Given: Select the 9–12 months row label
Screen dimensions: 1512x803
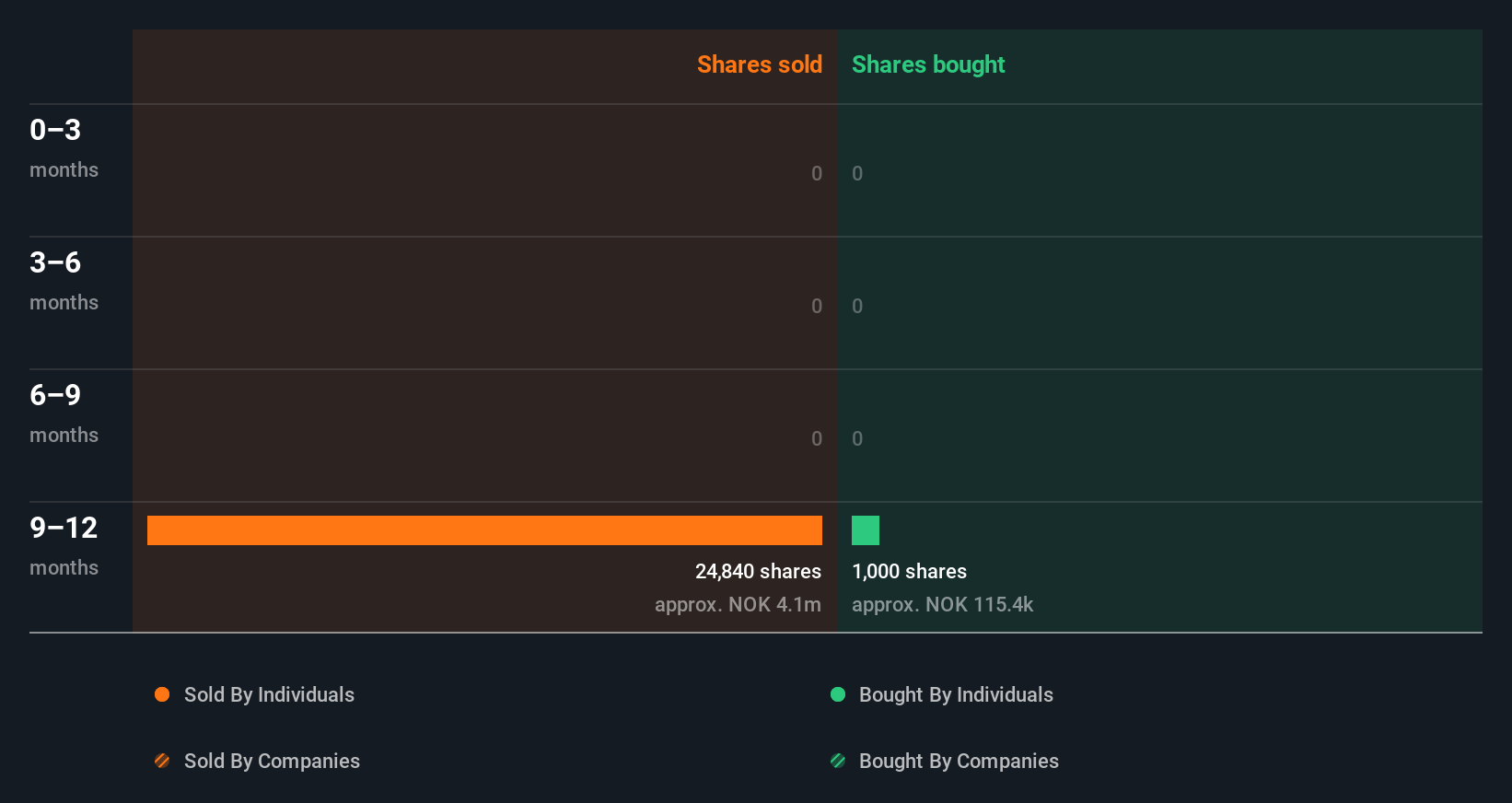Looking at the screenshot, I should click(x=64, y=545).
